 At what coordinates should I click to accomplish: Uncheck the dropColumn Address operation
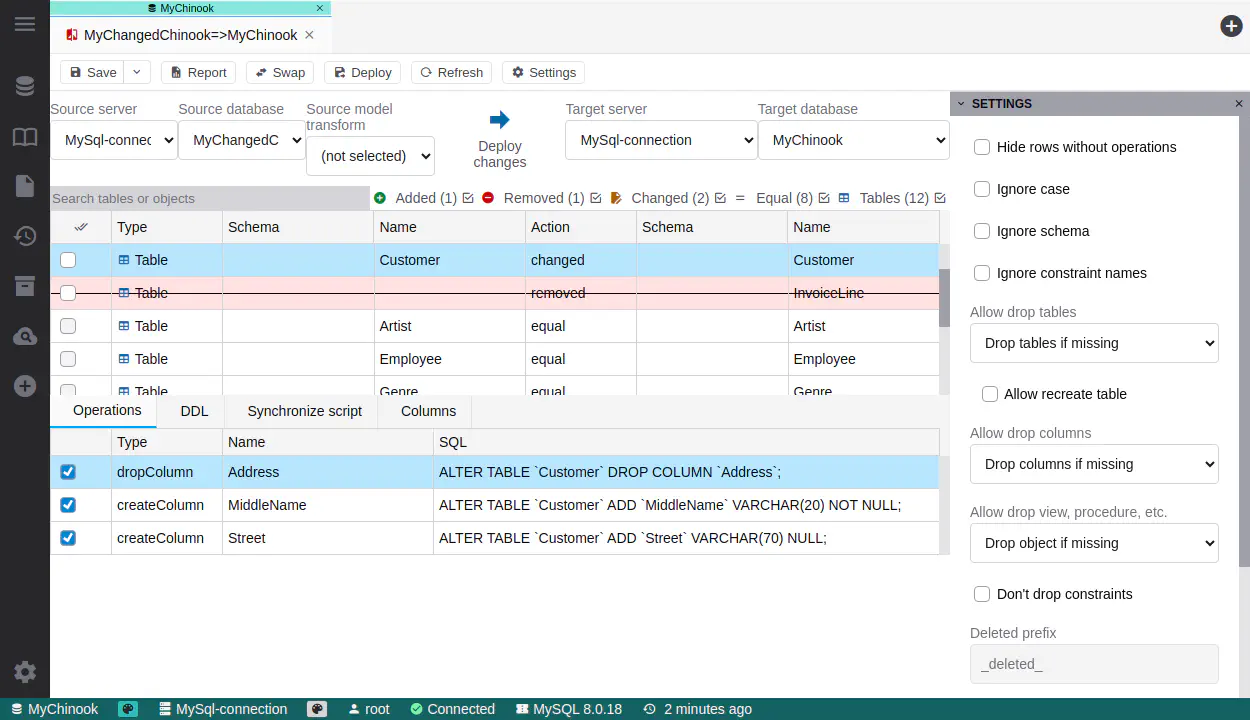[68, 472]
